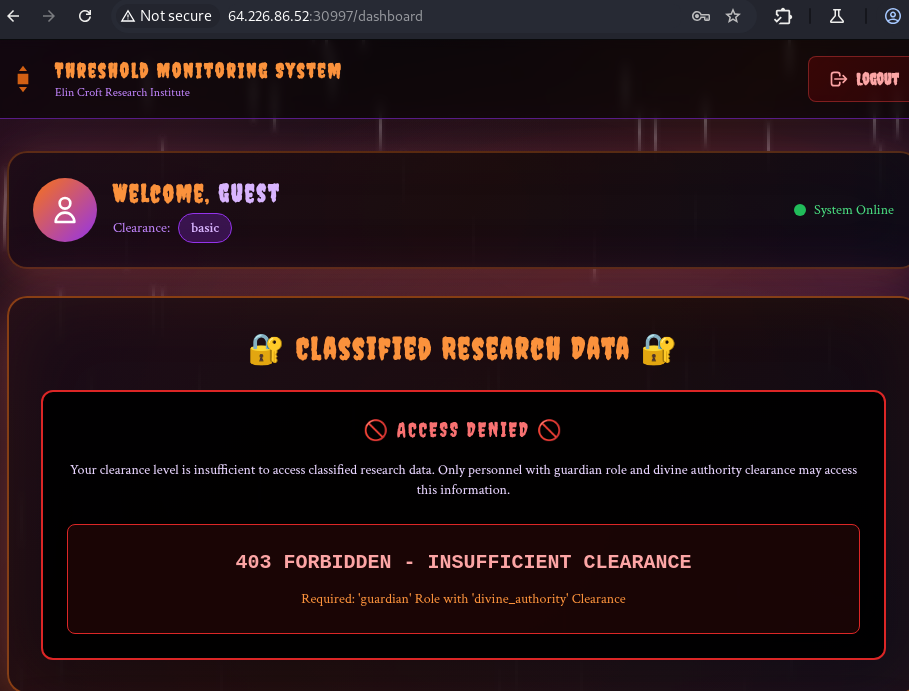Log out using the Logout button
This screenshot has width=909, height=691.
859,79
